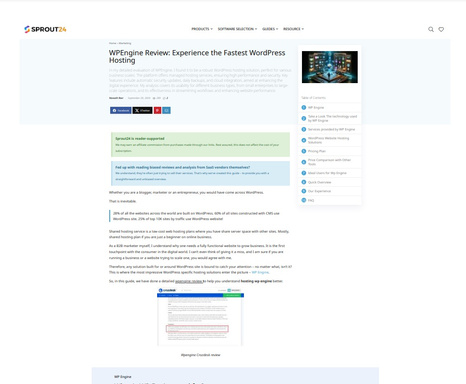Jump to Services provided by WP Engine
The width and height of the screenshot is (466, 384).
click(x=331, y=129)
